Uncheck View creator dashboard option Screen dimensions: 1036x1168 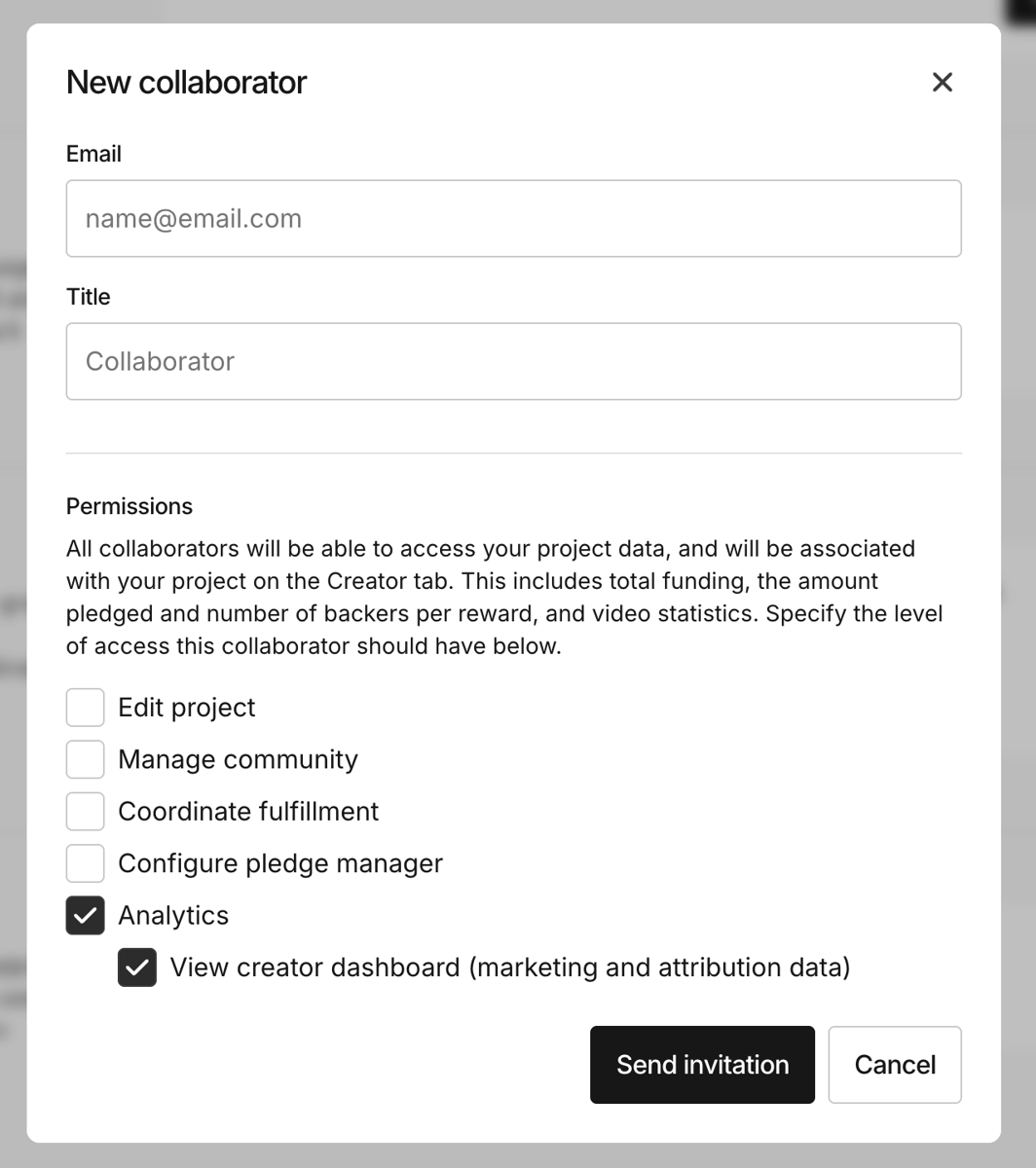[137, 967]
